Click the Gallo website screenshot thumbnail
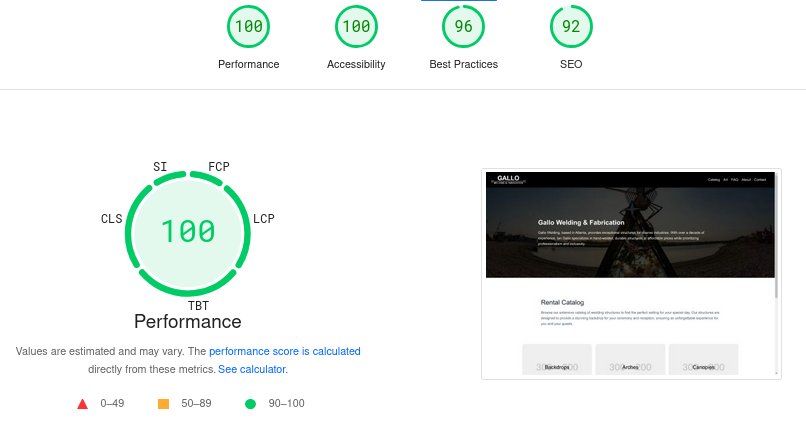The width and height of the screenshot is (806, 421). click(631, 274)
